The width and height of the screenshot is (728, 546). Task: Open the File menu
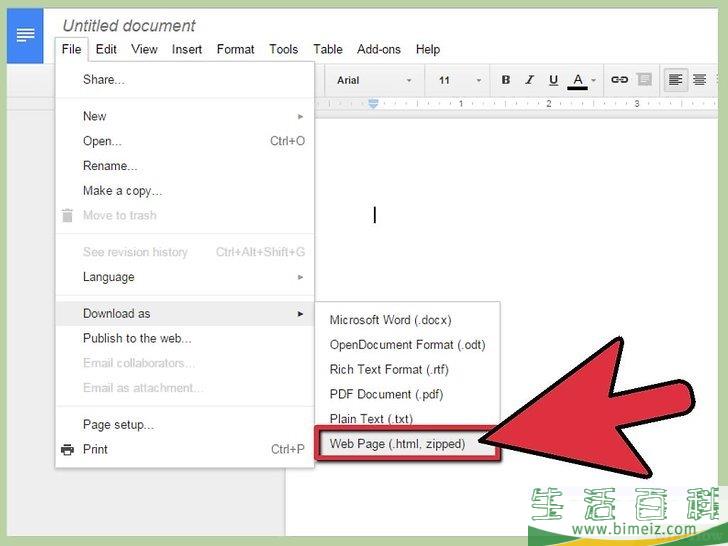click(x=71, y=49)
